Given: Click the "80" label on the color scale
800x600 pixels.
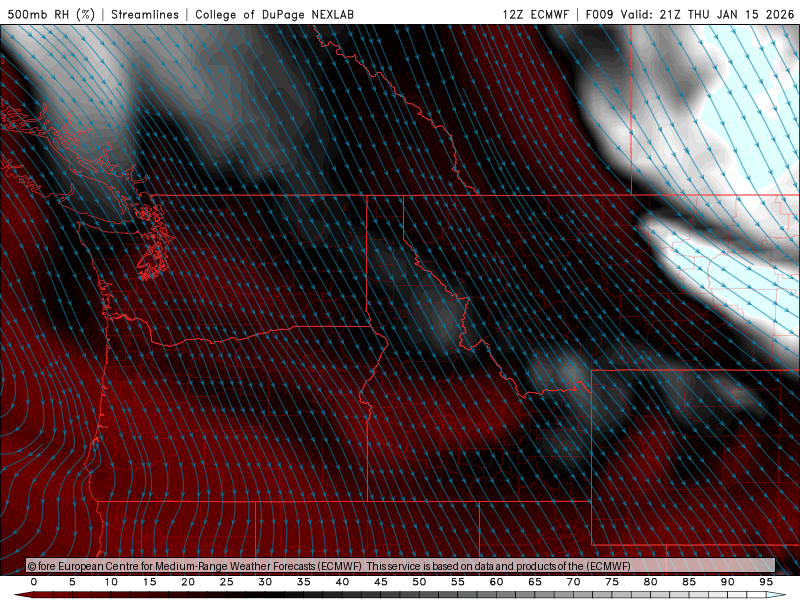Looking at the screenshot, I should click(x=650, y=582).
